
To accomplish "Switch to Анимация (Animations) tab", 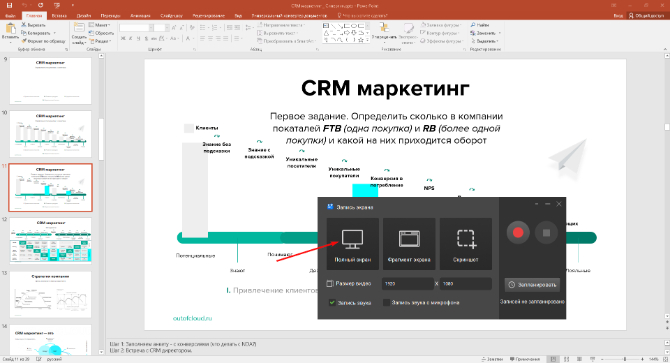I will tap(140, 15).
